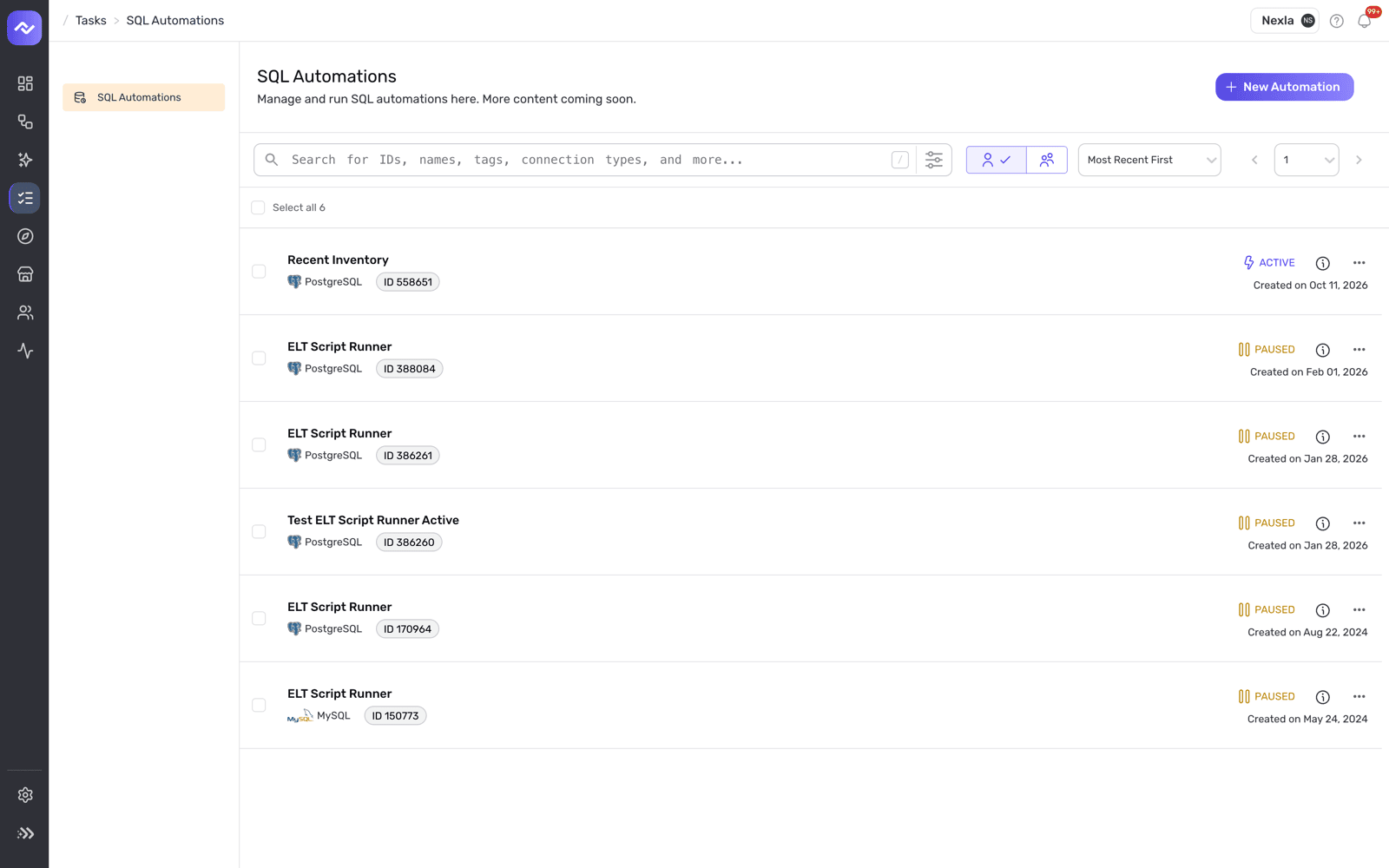Image resolution: width=1389 pixels, height=868 pixels.
Task: Show info for ELT Script Runner ID 388084
Action: pyautogui.click(x=1323, y=350)
